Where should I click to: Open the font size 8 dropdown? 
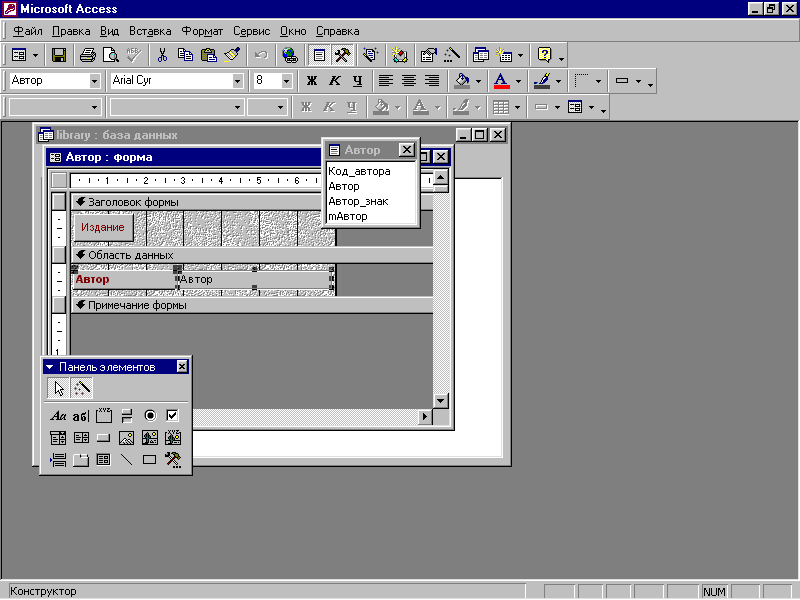pyautogui.click(x=286, y=81)
